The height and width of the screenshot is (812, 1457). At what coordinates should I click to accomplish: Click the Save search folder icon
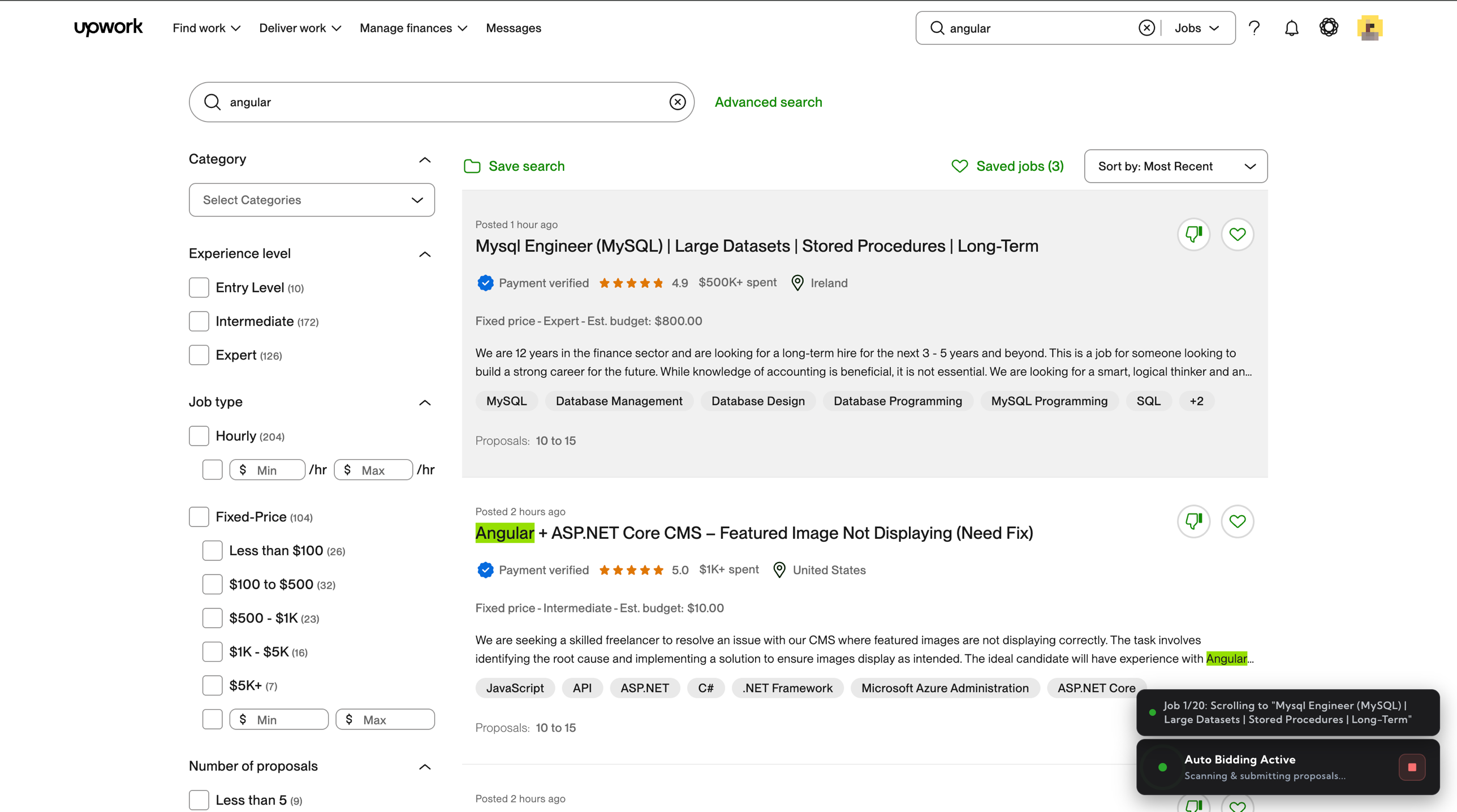coord(472,166)
